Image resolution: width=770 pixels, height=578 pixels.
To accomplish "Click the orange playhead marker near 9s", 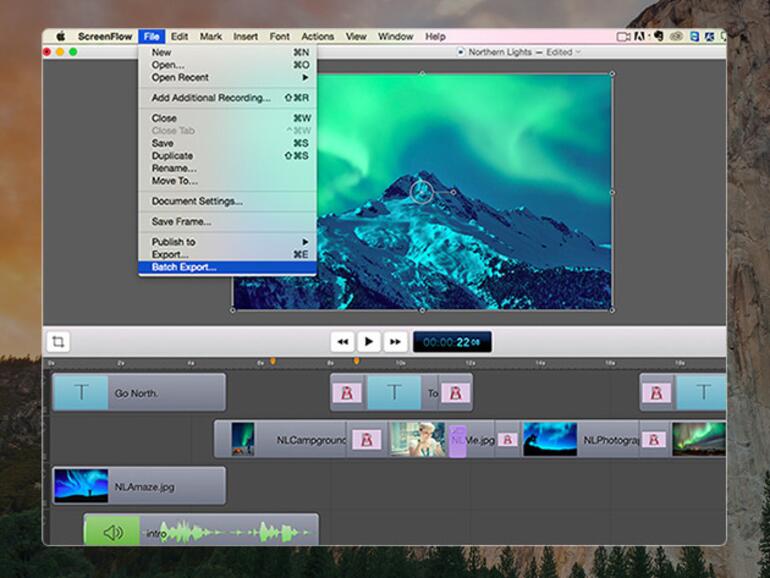I will point(357,361).
